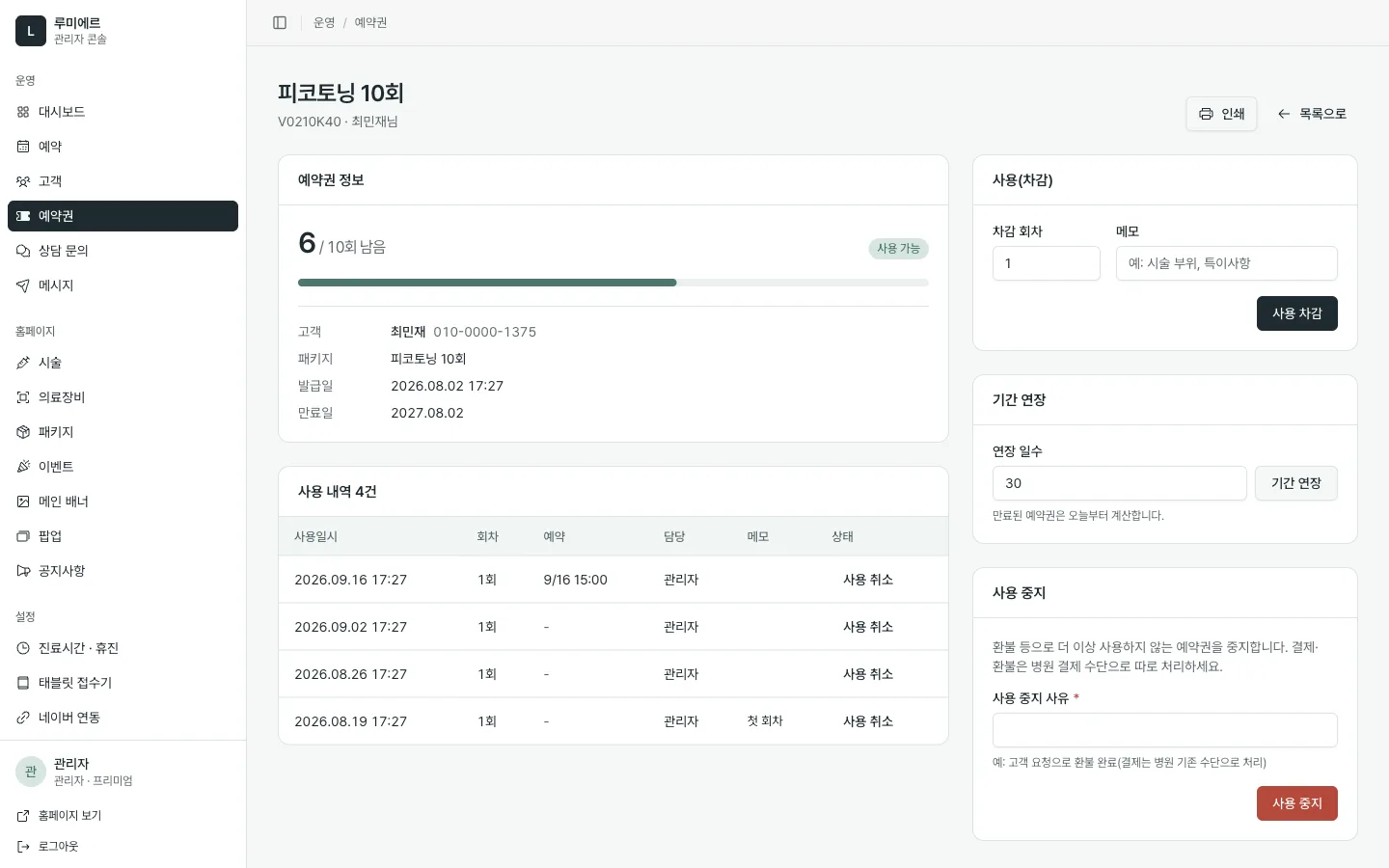Open 공지사항 menu item

pos(123,571)
